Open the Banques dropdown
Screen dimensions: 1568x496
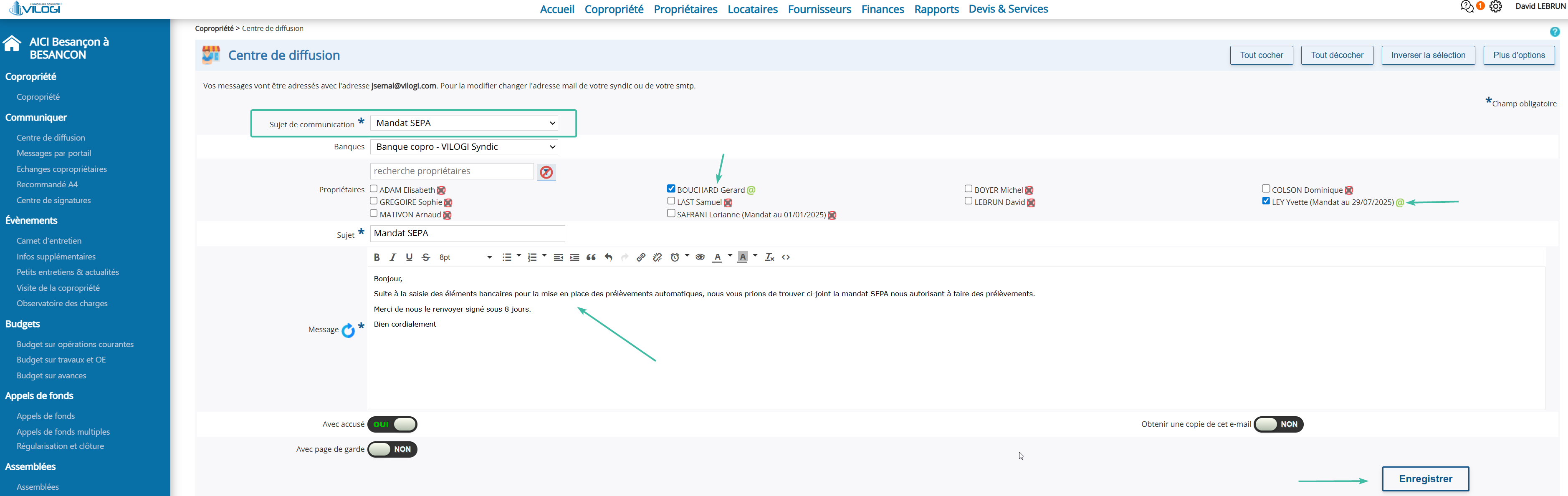pyautogui.click(x=464, y=147)
